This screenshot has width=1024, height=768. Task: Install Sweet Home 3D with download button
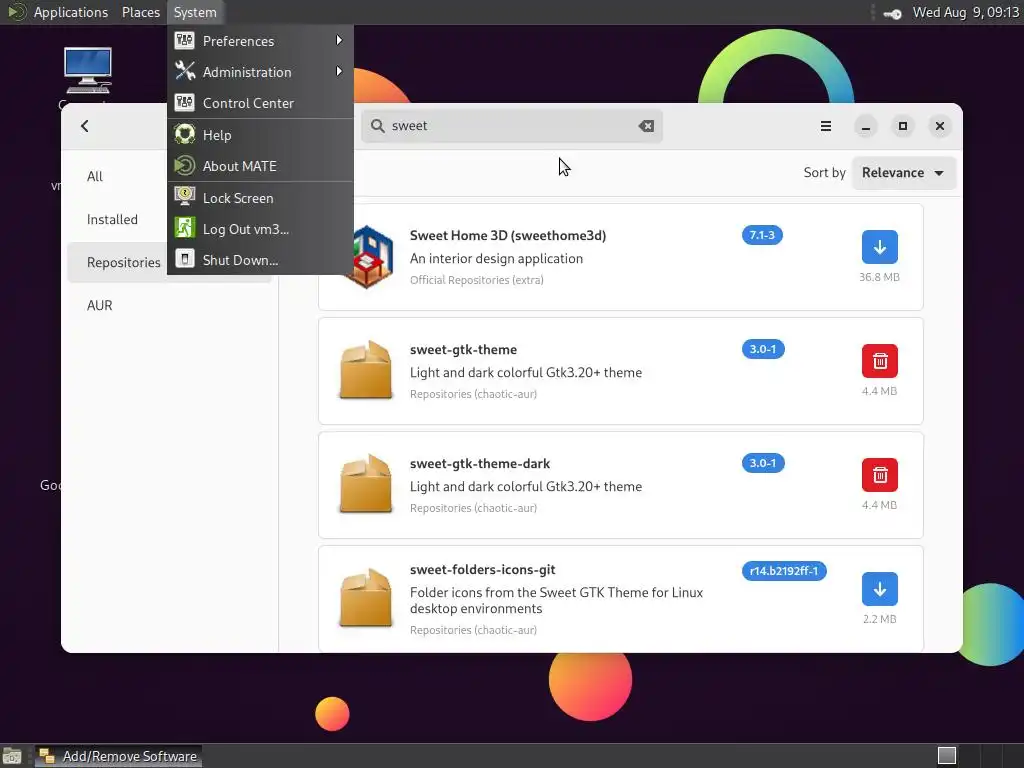click(879, 248)
